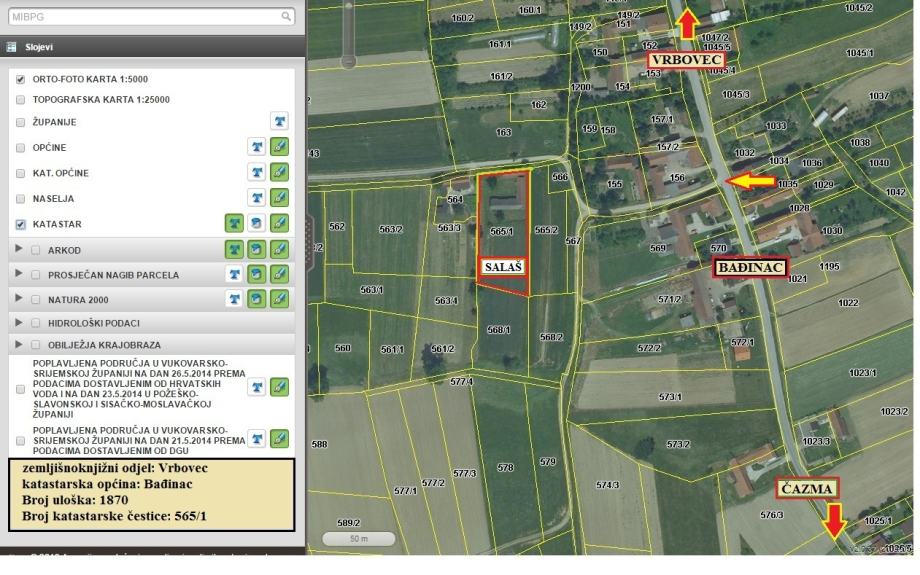Image resolution: width=920 pixels, height=575 pixels.
Task: Click the KATASTAR layer name
Action: (57, 224)
